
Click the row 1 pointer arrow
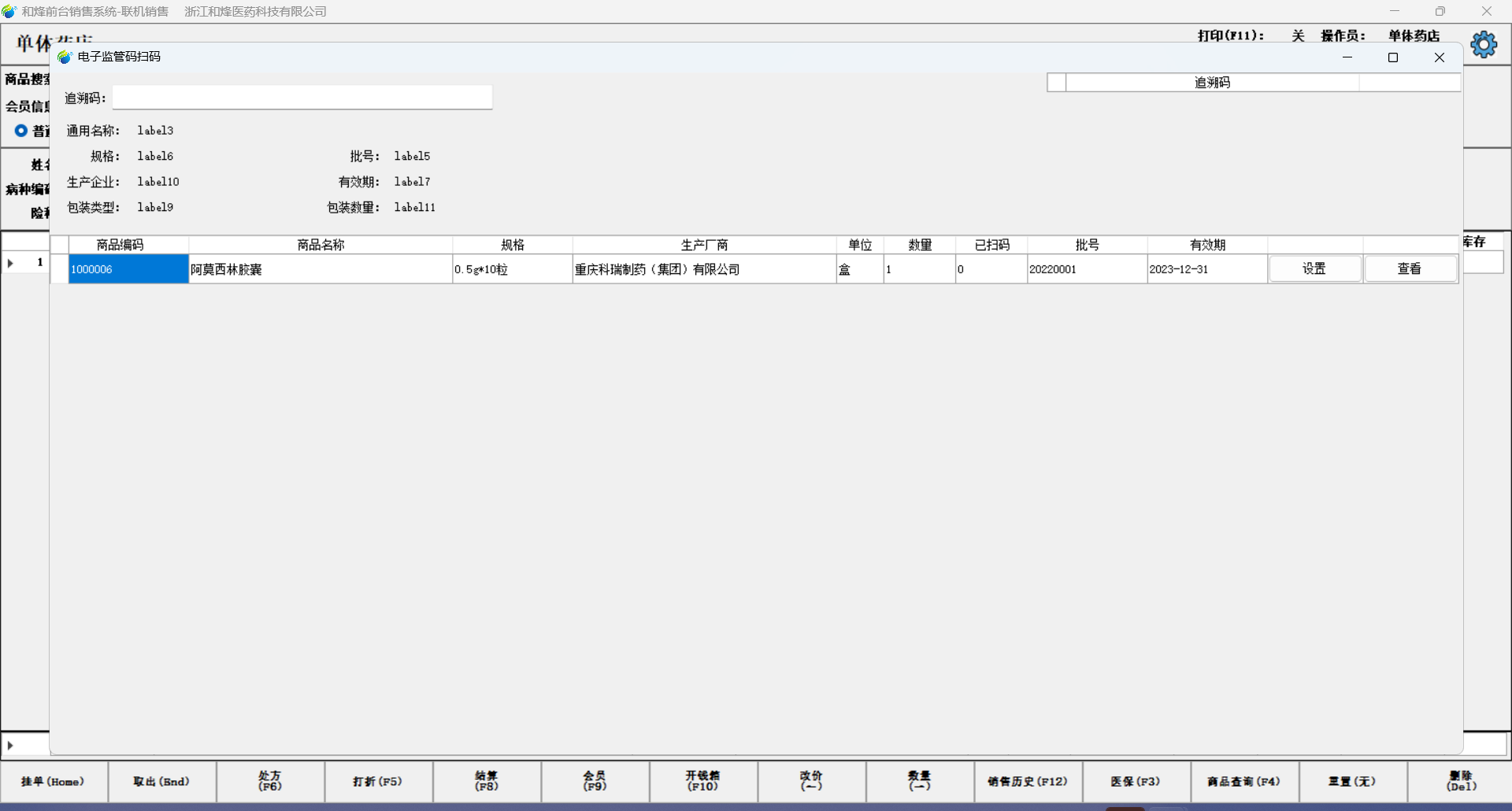11,263
